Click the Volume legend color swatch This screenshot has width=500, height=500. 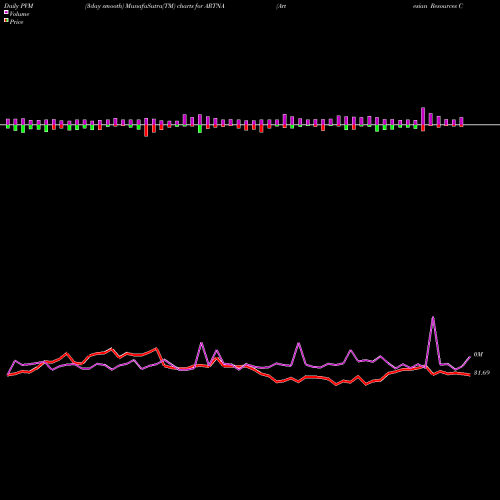click(x=6, y=12)
